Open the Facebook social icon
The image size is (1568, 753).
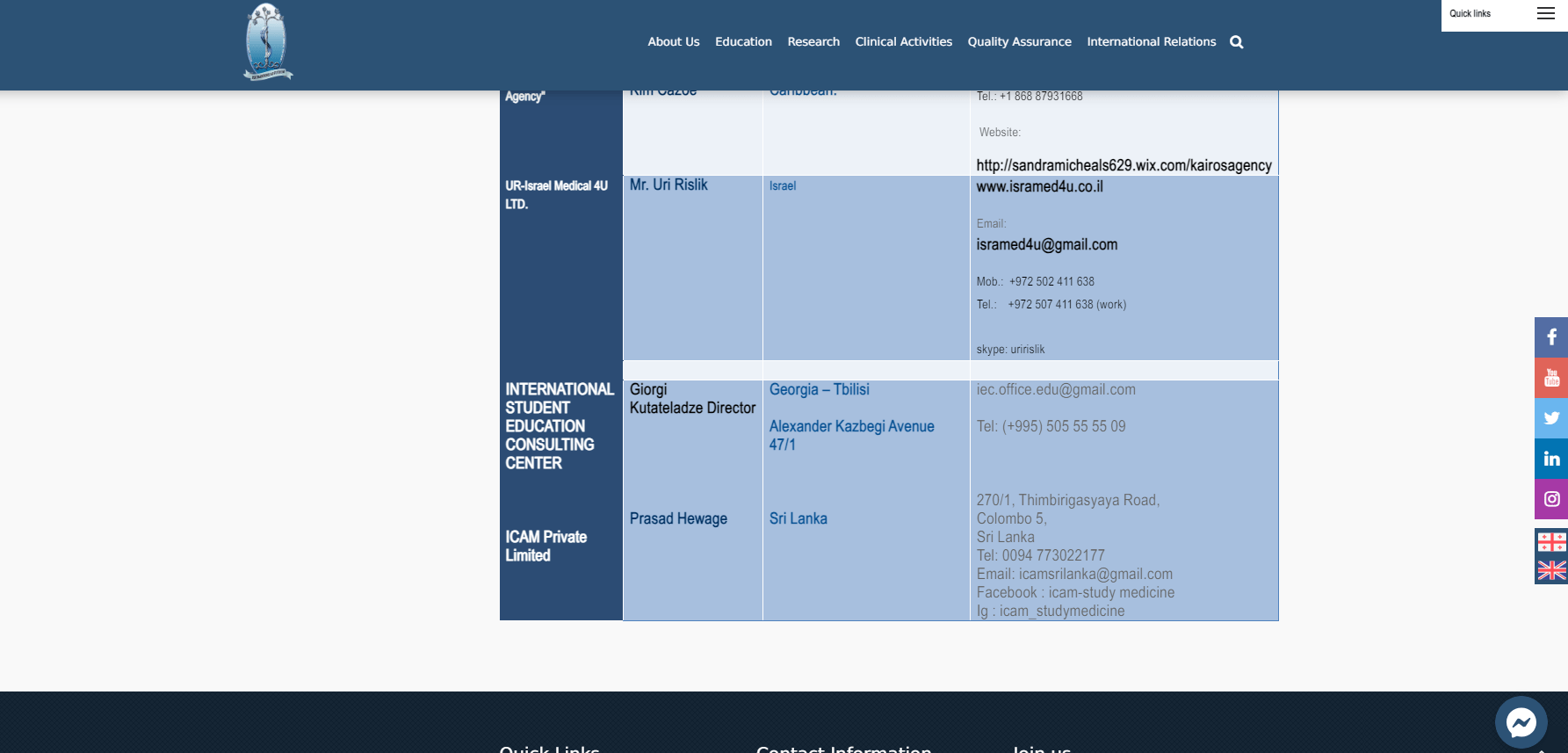tap(1551, 337)
